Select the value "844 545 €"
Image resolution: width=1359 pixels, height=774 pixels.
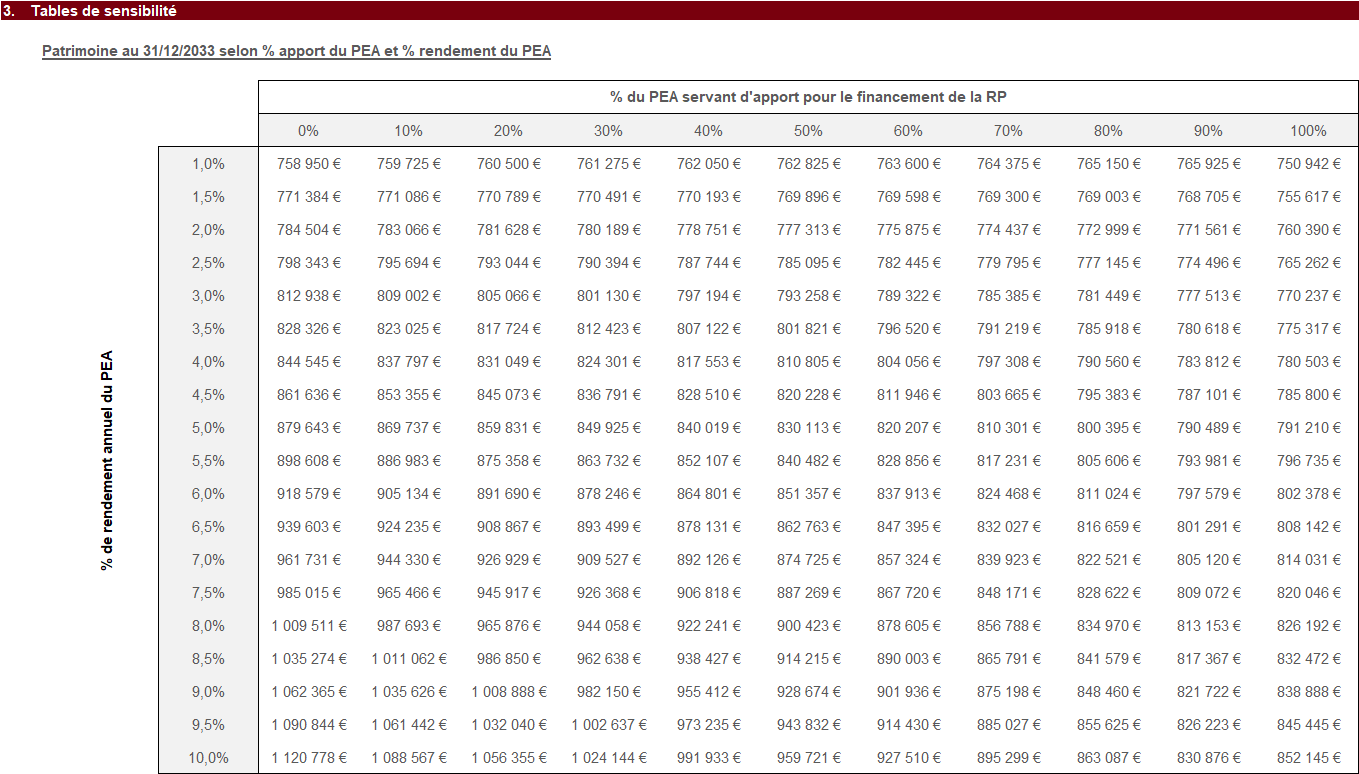pyautogui.click(x=308, y=362)
